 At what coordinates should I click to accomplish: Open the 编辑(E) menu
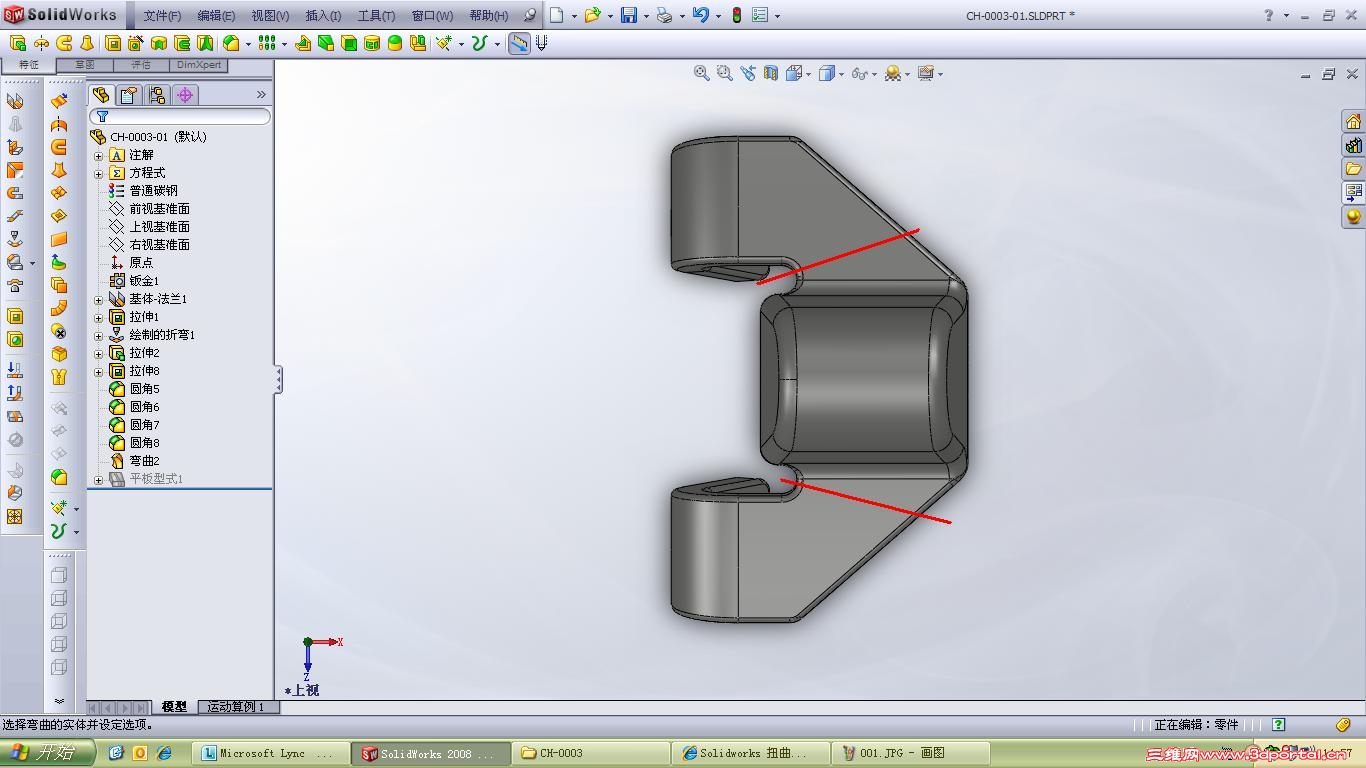[216, 15]
